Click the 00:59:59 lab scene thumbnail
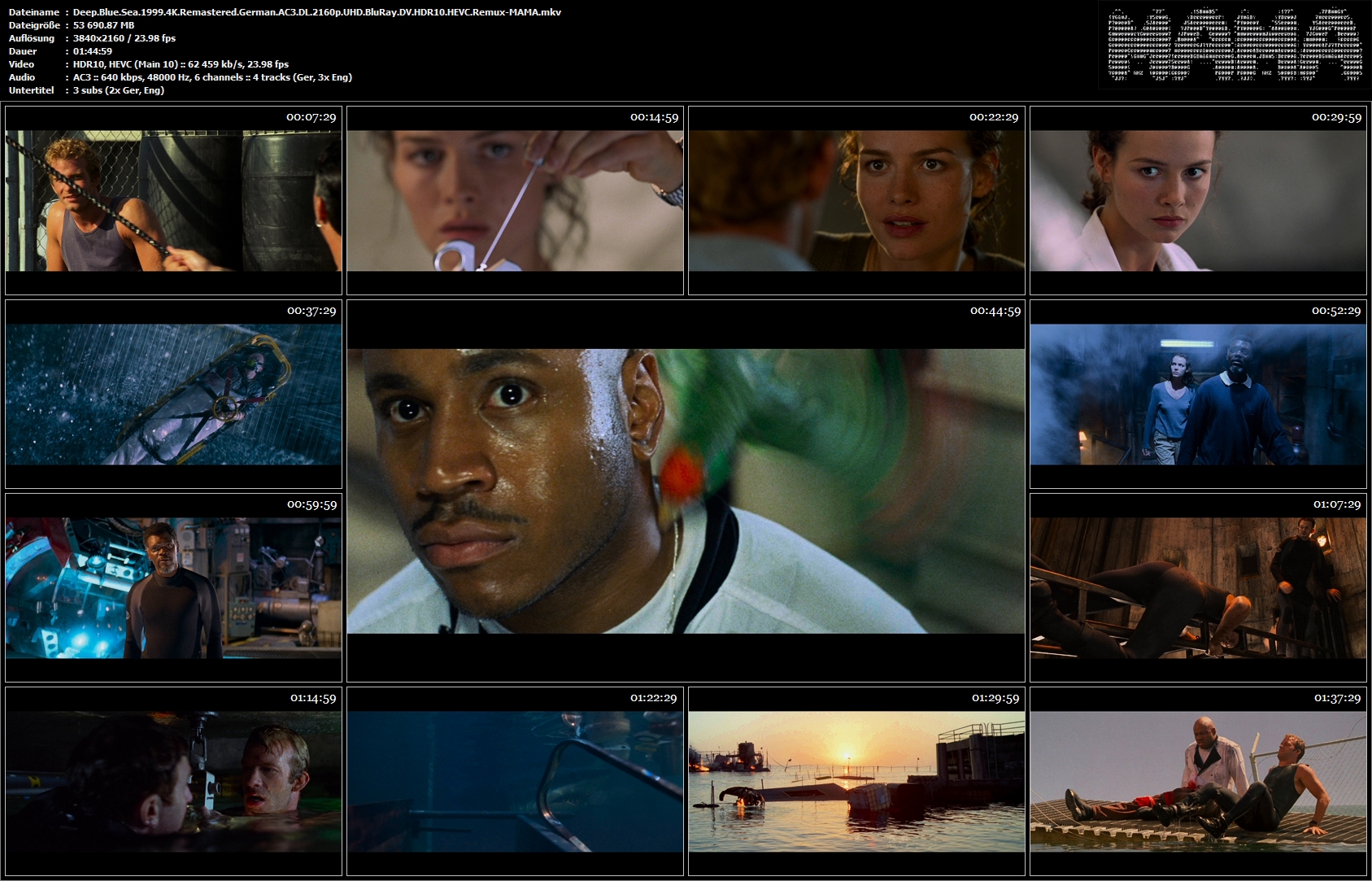1372x881 pixels. point(173,587)
